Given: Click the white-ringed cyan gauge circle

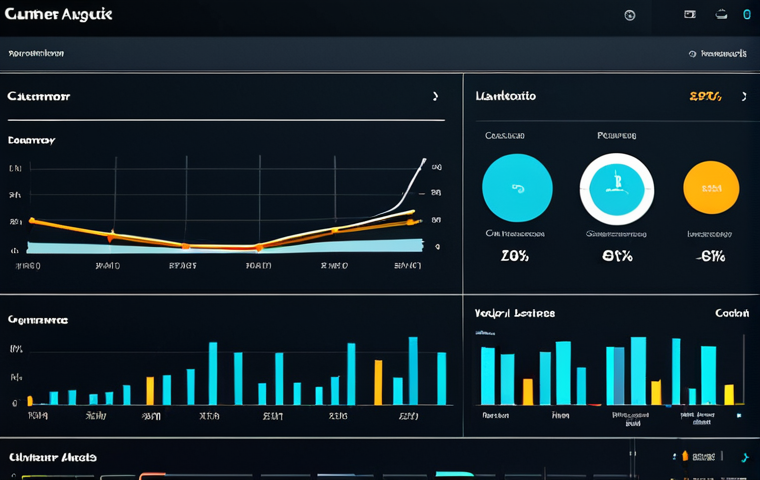Looking at the screenshot, I should tap(617, 188).
